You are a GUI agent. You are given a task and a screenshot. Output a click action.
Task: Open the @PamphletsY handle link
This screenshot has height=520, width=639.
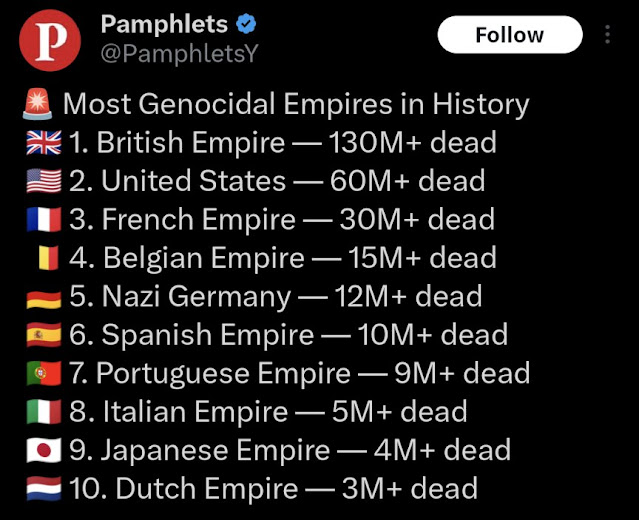179,53
